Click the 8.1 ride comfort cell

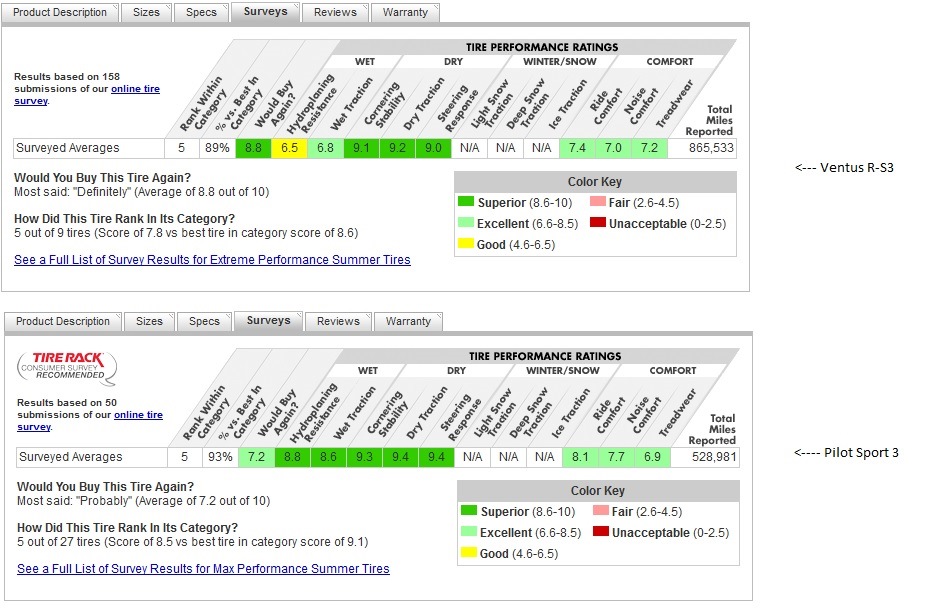580,457
